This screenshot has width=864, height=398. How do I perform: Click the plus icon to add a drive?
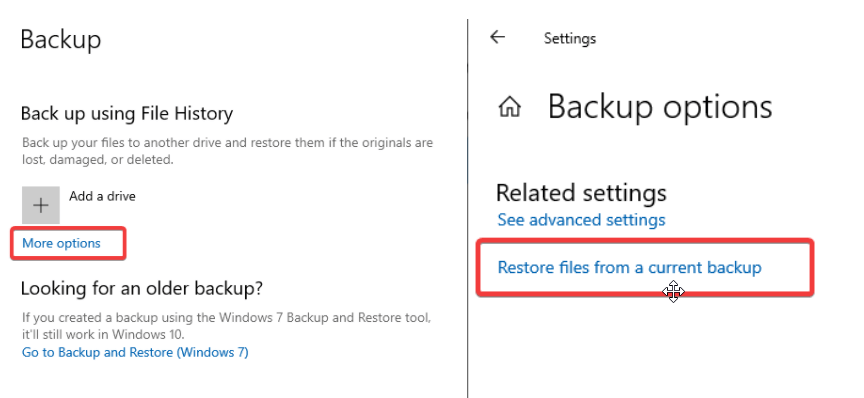[41, 205]
